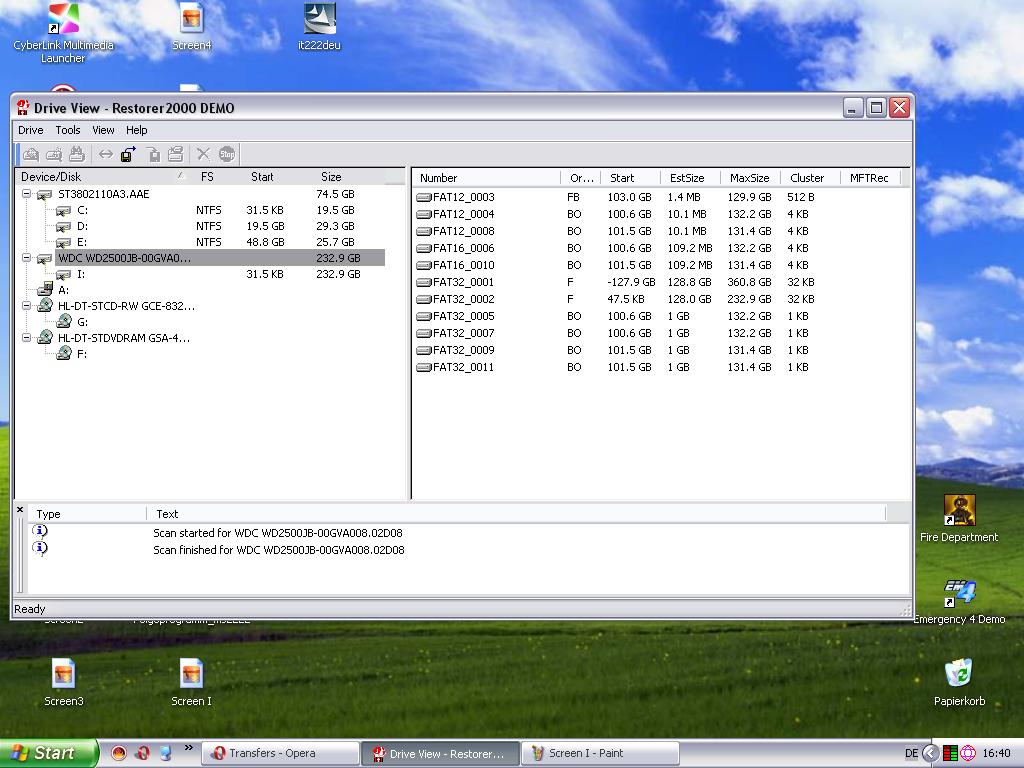Switch to Screen I - Paint taskbar button
This screenshot has height=768, width=1024.
600,753
